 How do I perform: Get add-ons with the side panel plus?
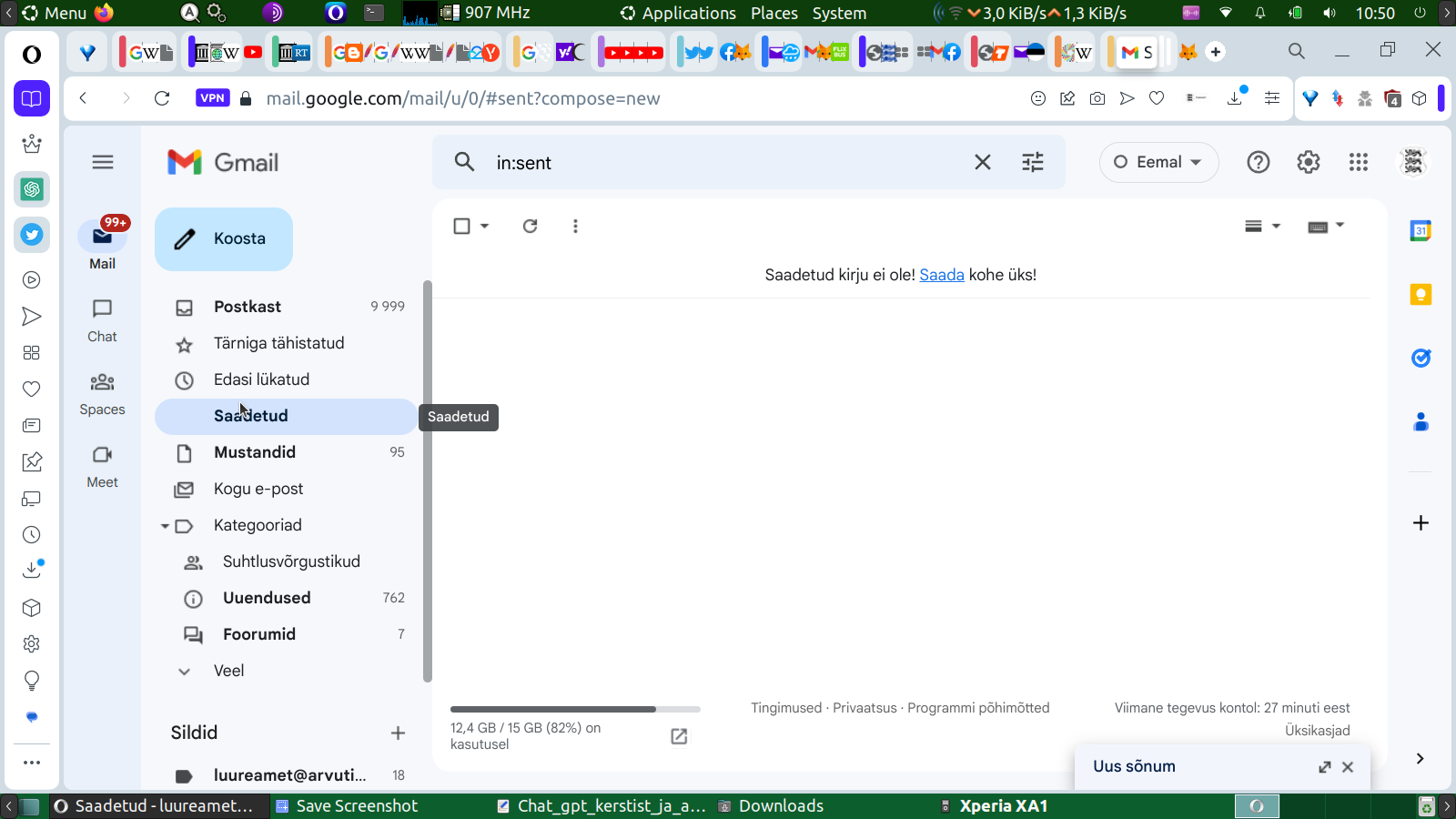click(1421, 522)
